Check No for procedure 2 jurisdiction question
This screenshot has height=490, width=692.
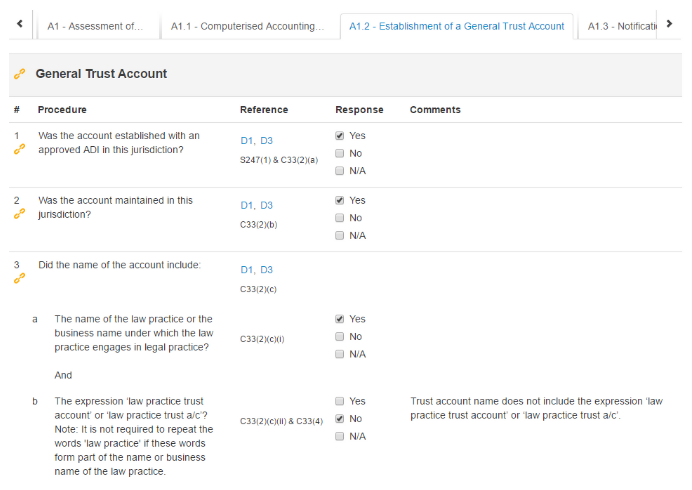340,218
